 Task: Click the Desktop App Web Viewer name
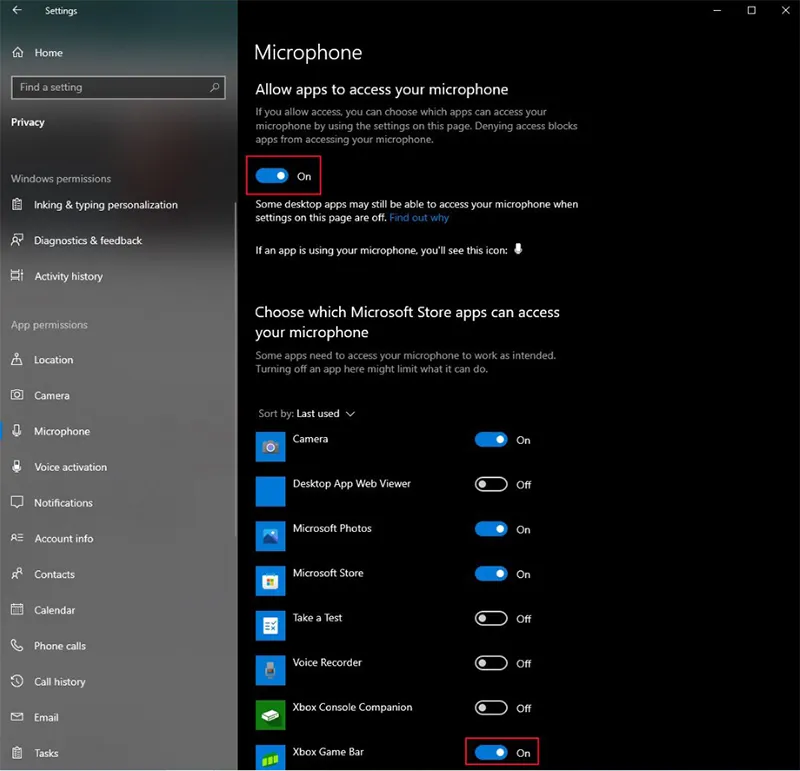point(352,484)
